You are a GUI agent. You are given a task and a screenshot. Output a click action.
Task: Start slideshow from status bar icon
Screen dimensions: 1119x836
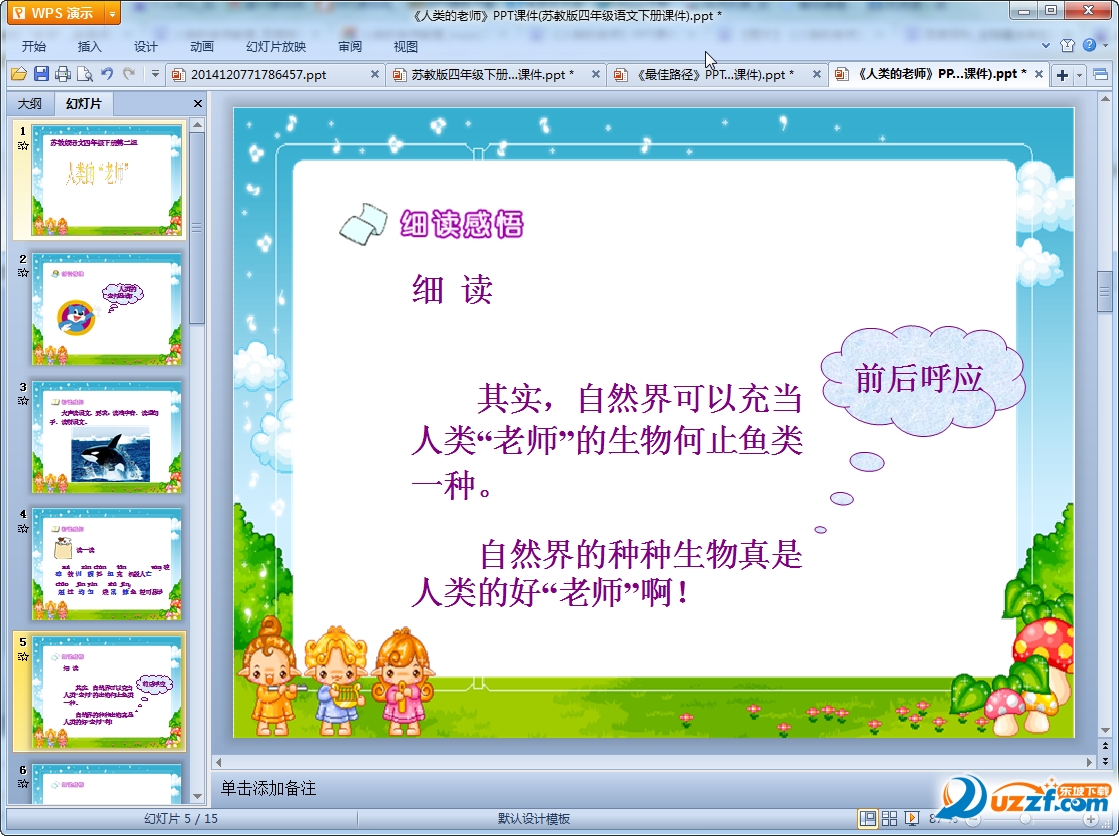(x=911, y=819)
